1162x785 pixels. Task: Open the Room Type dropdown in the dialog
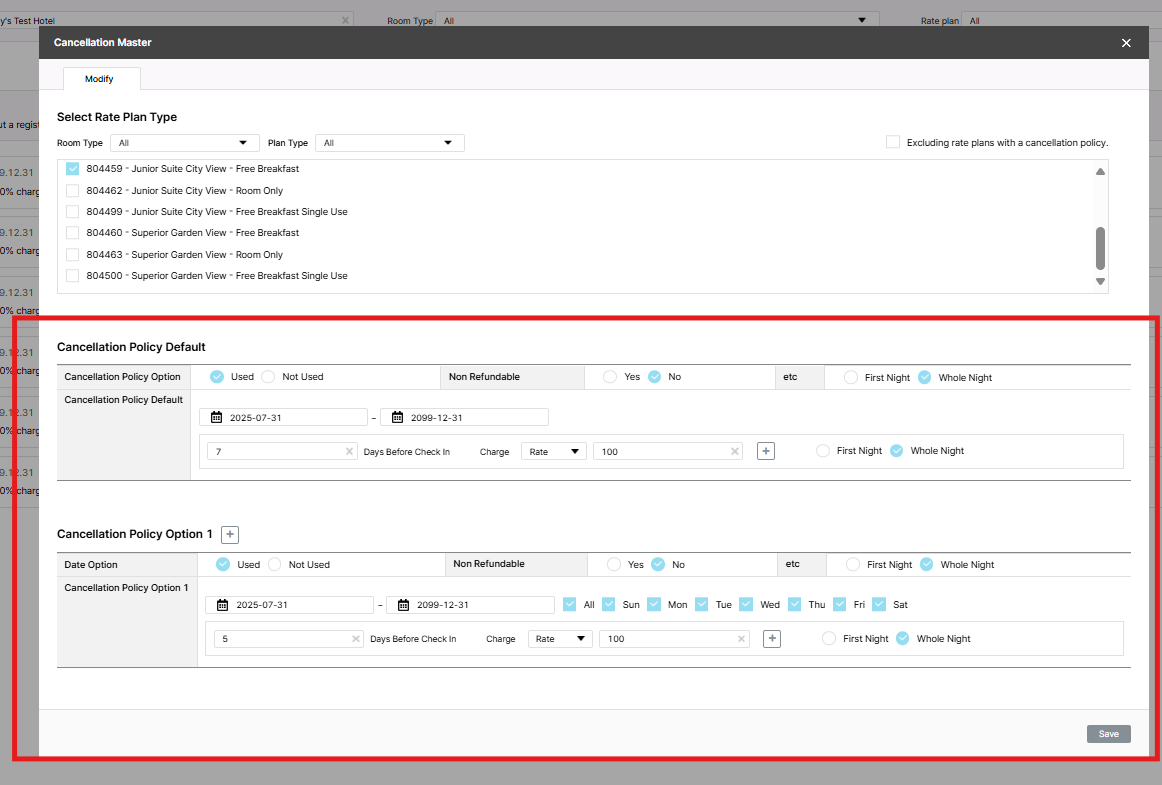[x=184, y=143]
